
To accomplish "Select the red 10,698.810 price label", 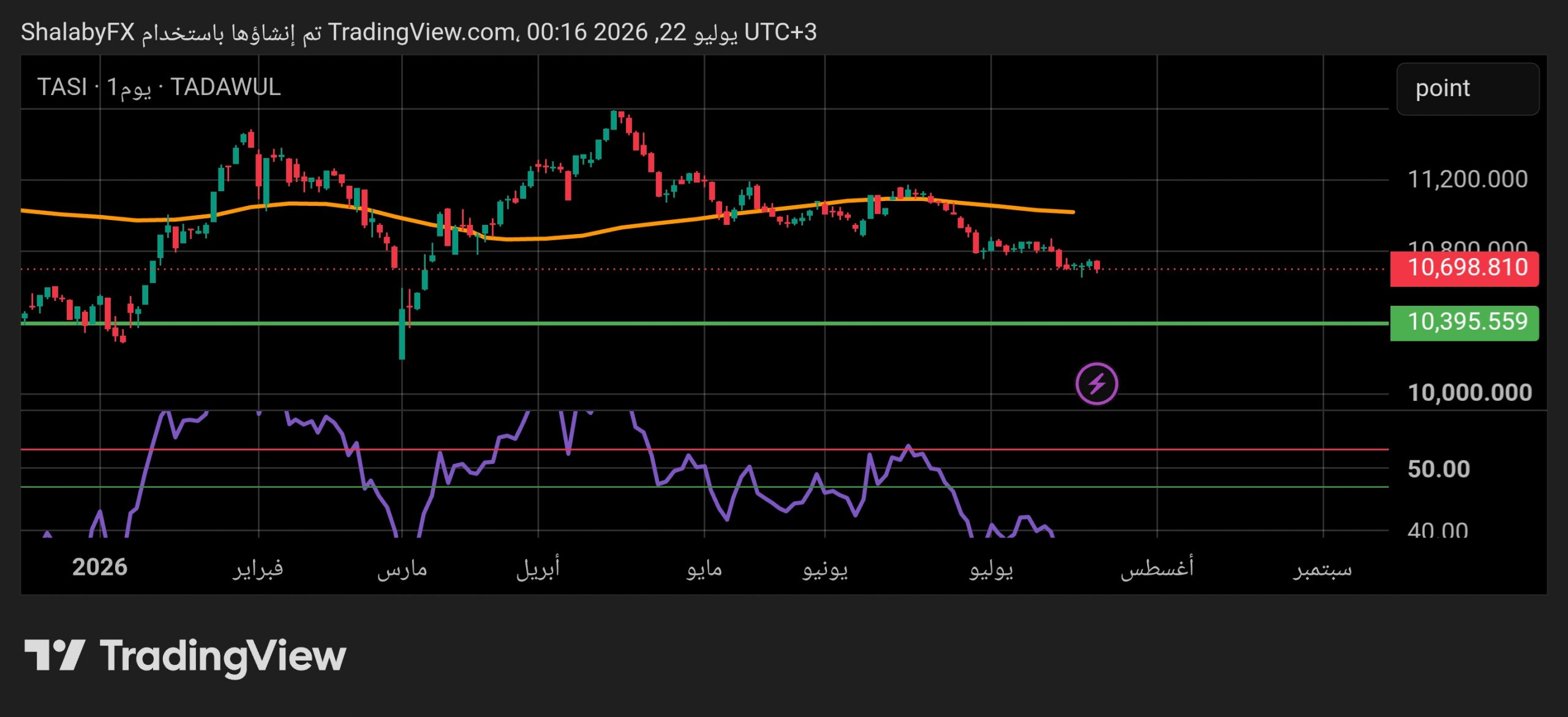I will (1464, 268).
